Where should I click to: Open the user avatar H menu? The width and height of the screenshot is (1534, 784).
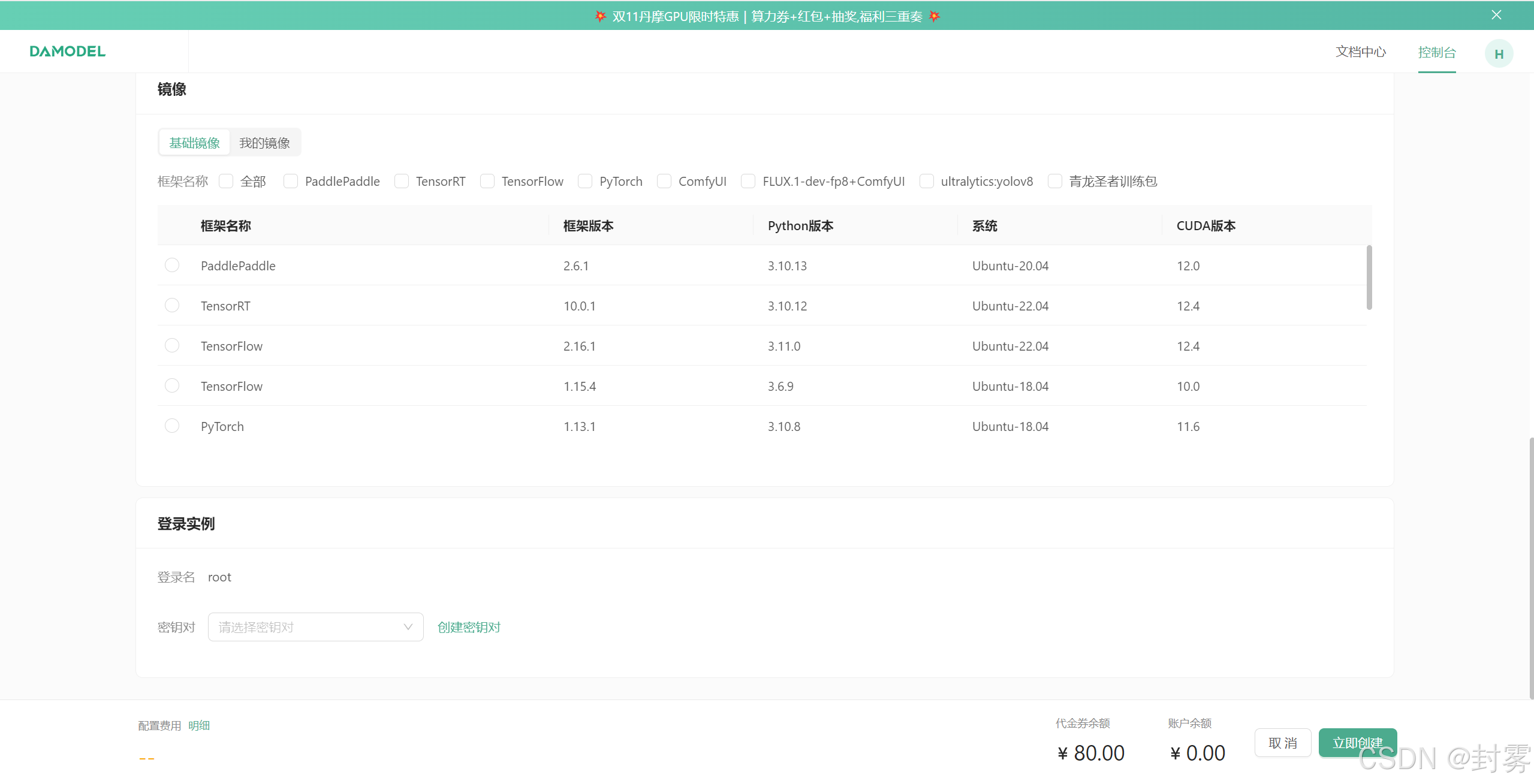pos(1498,54)
